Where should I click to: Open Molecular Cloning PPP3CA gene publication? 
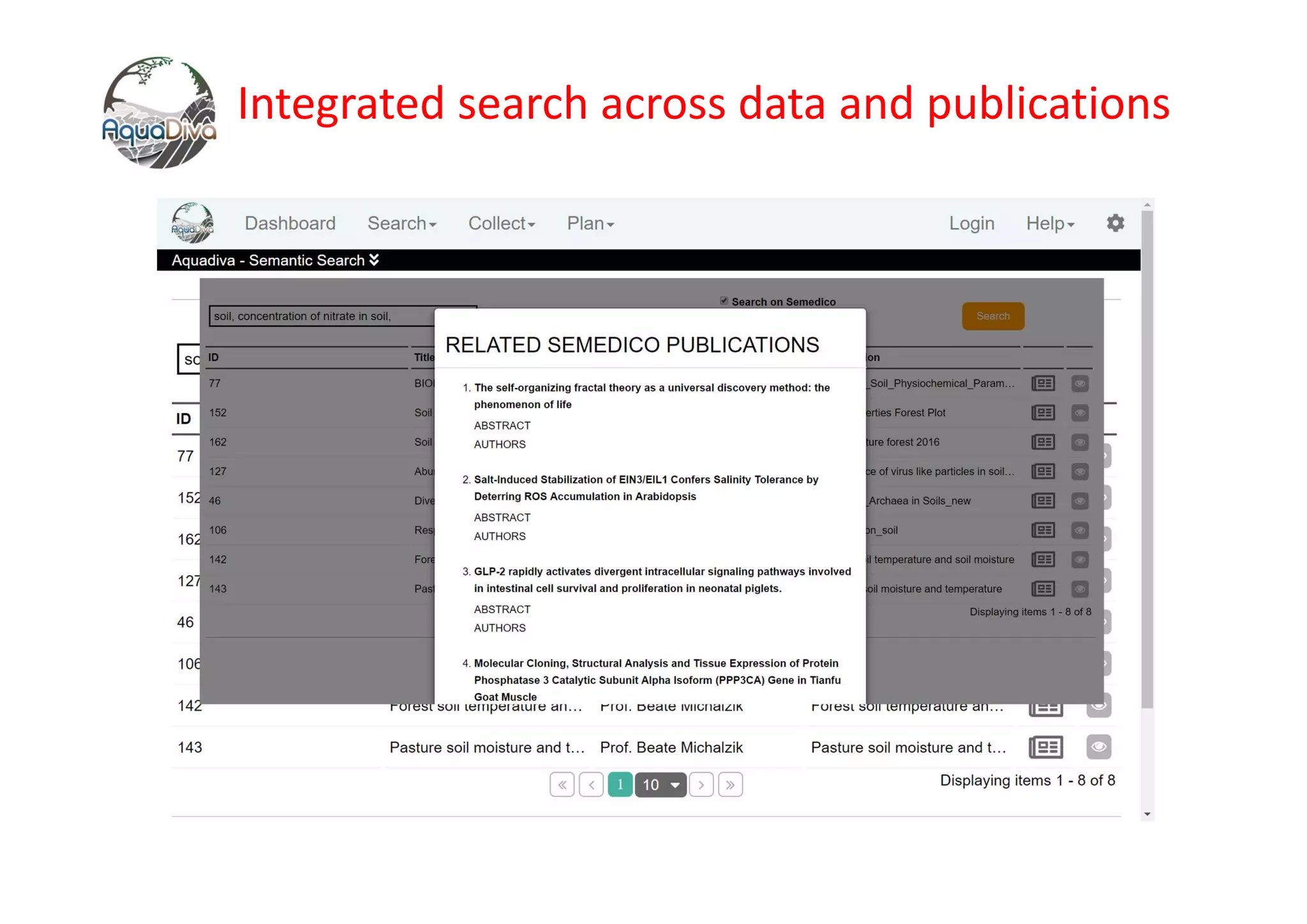(x=657, y=680)
